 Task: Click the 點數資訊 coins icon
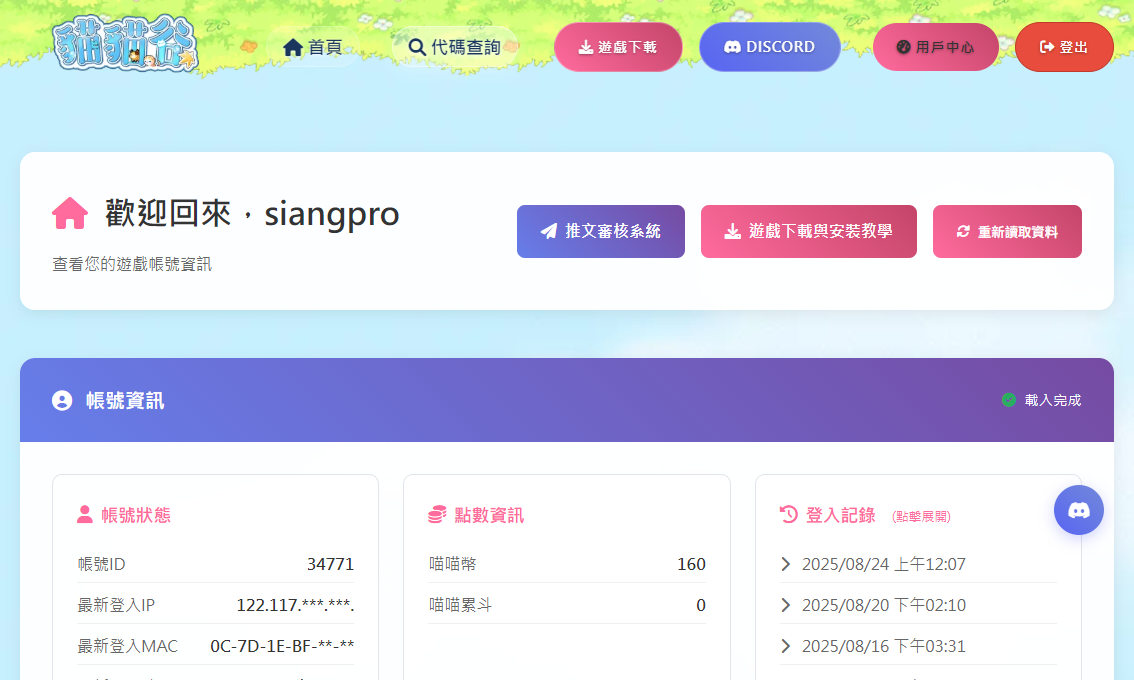coord(436,515)
